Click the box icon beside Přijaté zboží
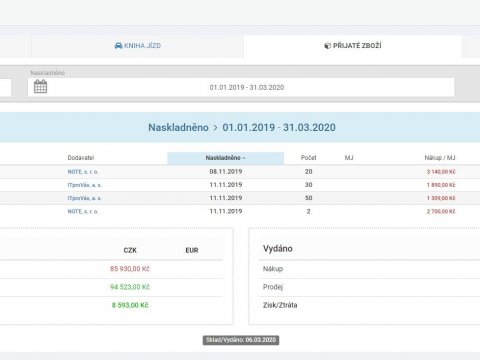Viewport: 480px width, 360px height. coord(327,46)
